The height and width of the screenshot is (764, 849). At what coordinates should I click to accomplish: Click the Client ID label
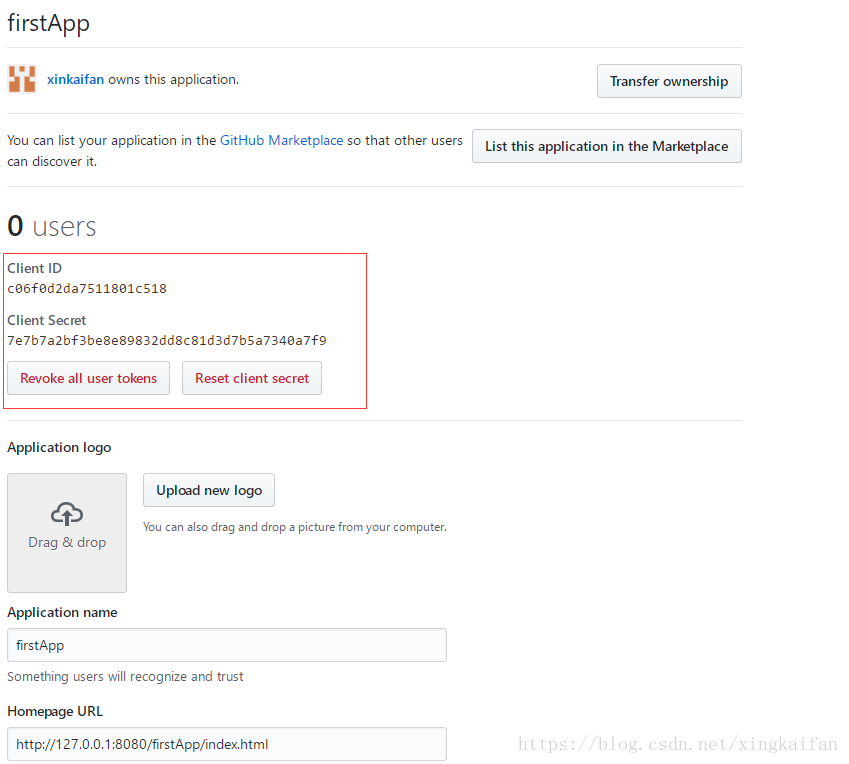[35, 268]
